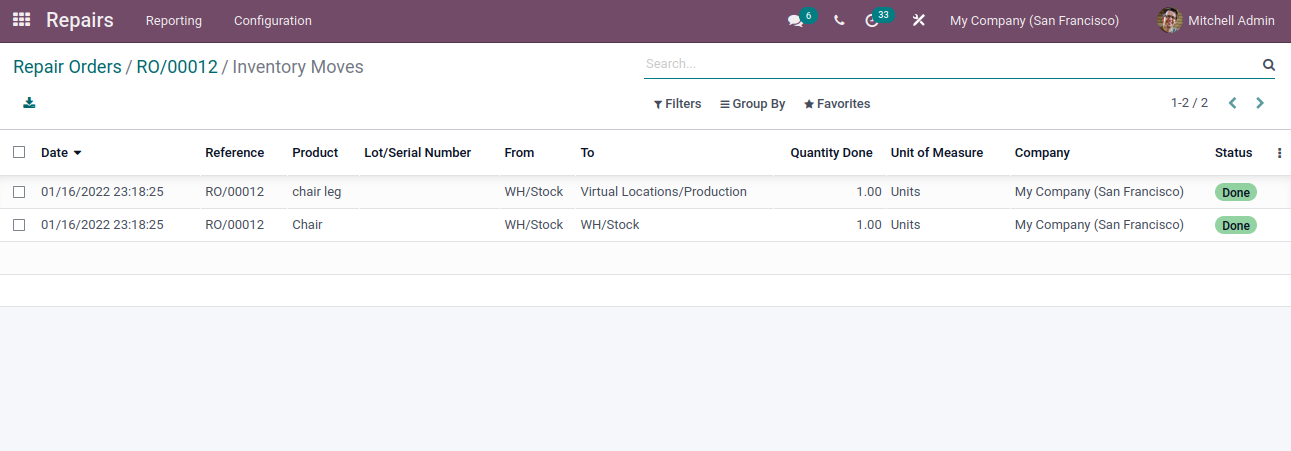Check the Chair row checkbox
This screenshot has height=451, width=1291.
[x=19, y=225]
